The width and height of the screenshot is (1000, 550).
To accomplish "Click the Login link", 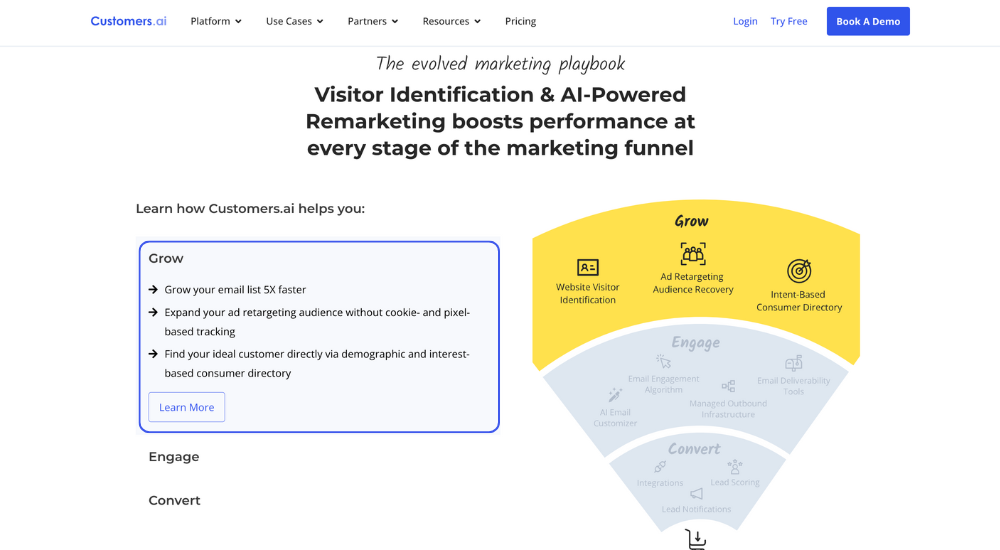I will click(x=745, y=21).
